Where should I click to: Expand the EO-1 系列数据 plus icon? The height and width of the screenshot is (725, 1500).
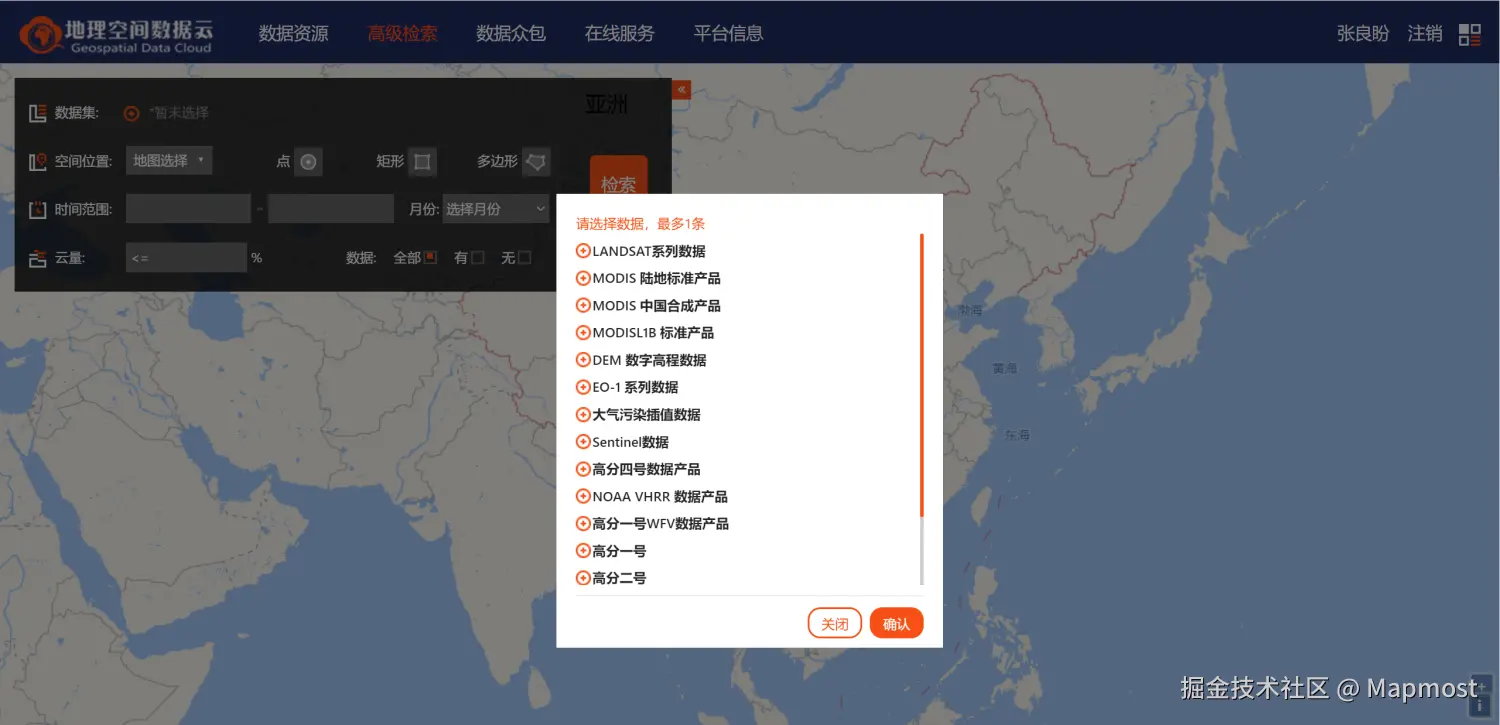(583, 387)
